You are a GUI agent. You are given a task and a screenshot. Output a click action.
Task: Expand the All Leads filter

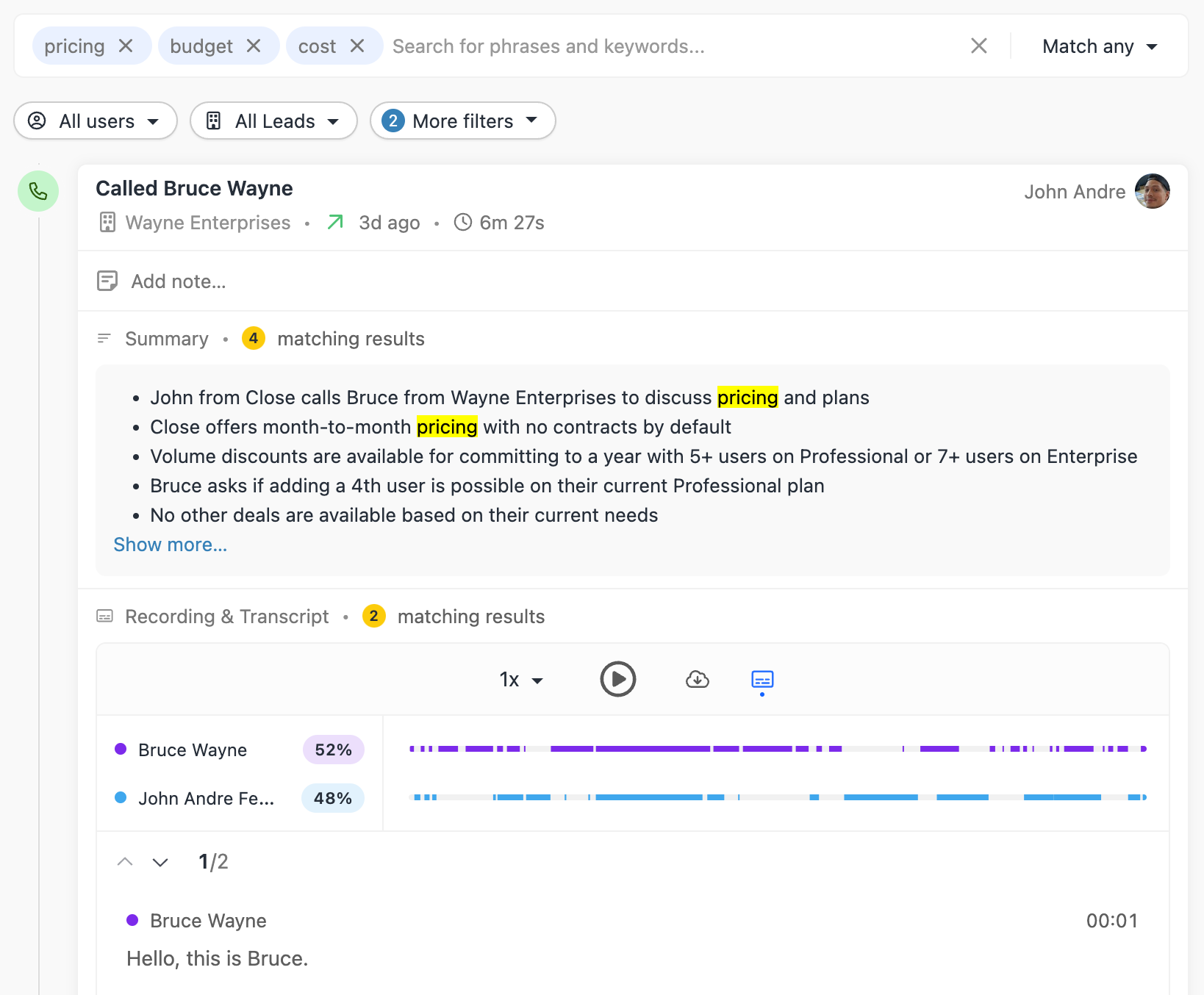[x=273, y=121]
